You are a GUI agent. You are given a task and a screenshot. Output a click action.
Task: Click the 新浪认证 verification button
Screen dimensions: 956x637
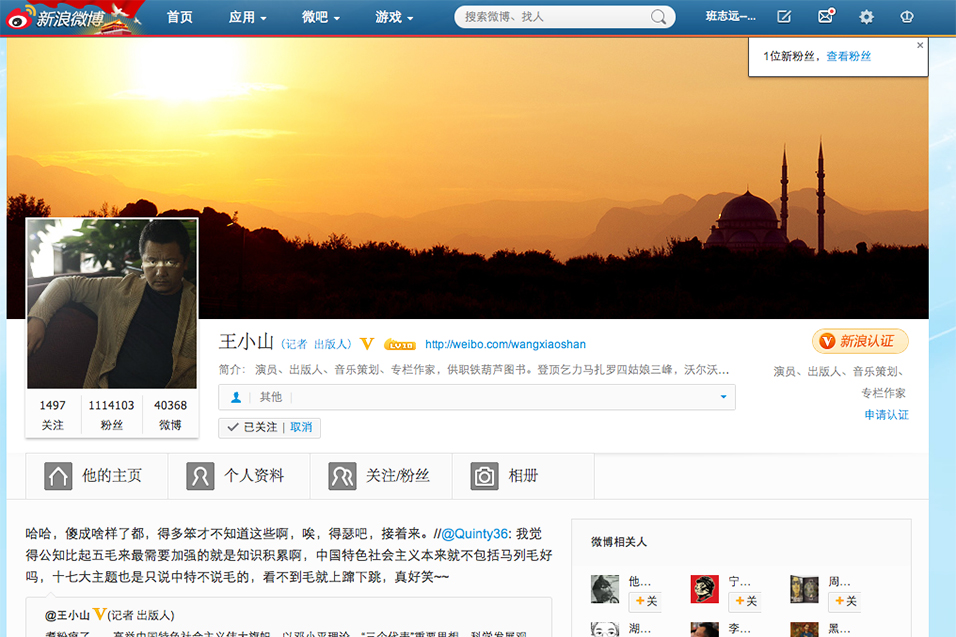(x=860, y=341)
